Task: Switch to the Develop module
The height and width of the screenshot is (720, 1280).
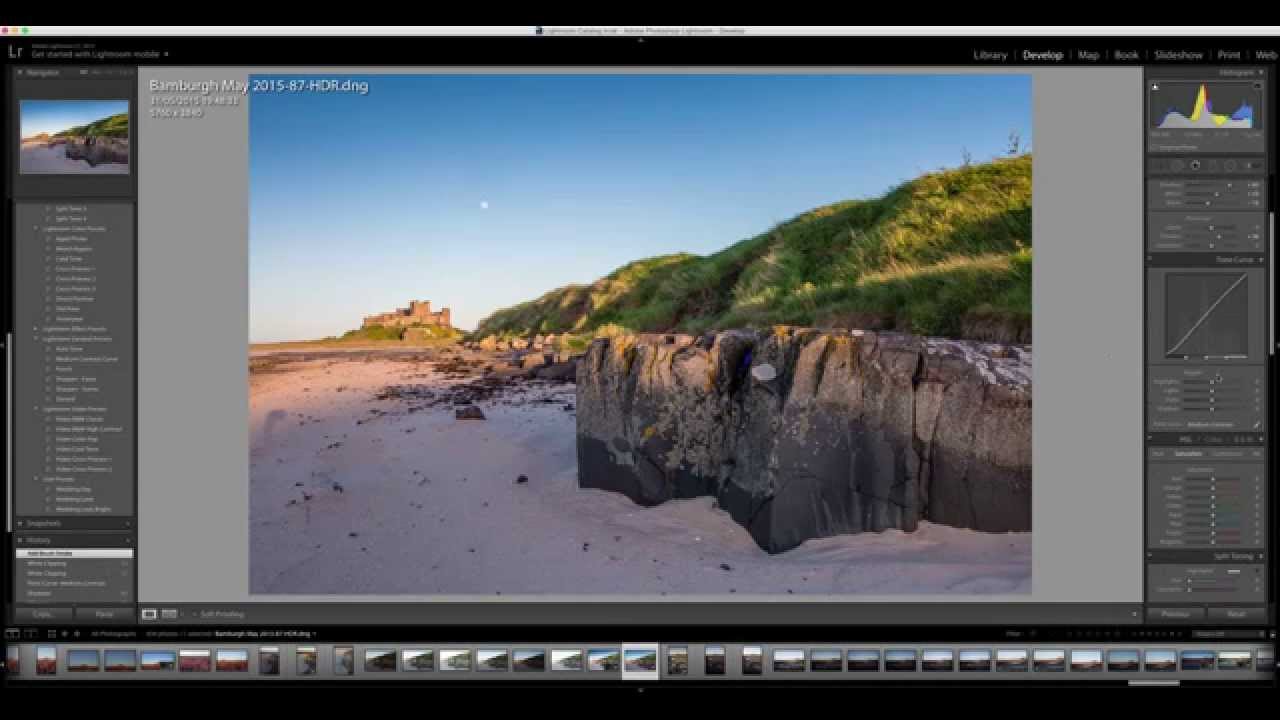Action: [x=1042, y=55]
